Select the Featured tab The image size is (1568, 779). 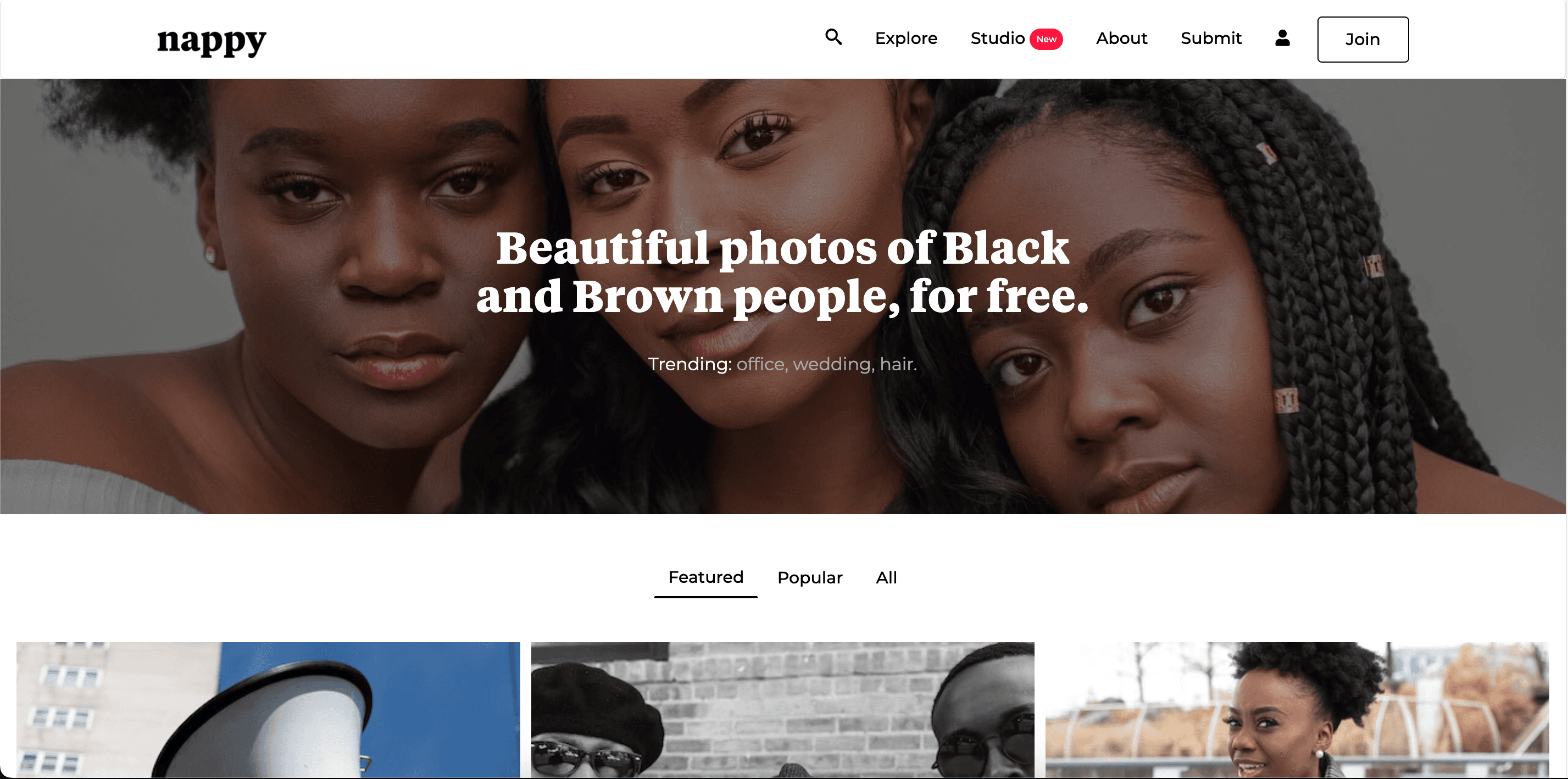705,577
